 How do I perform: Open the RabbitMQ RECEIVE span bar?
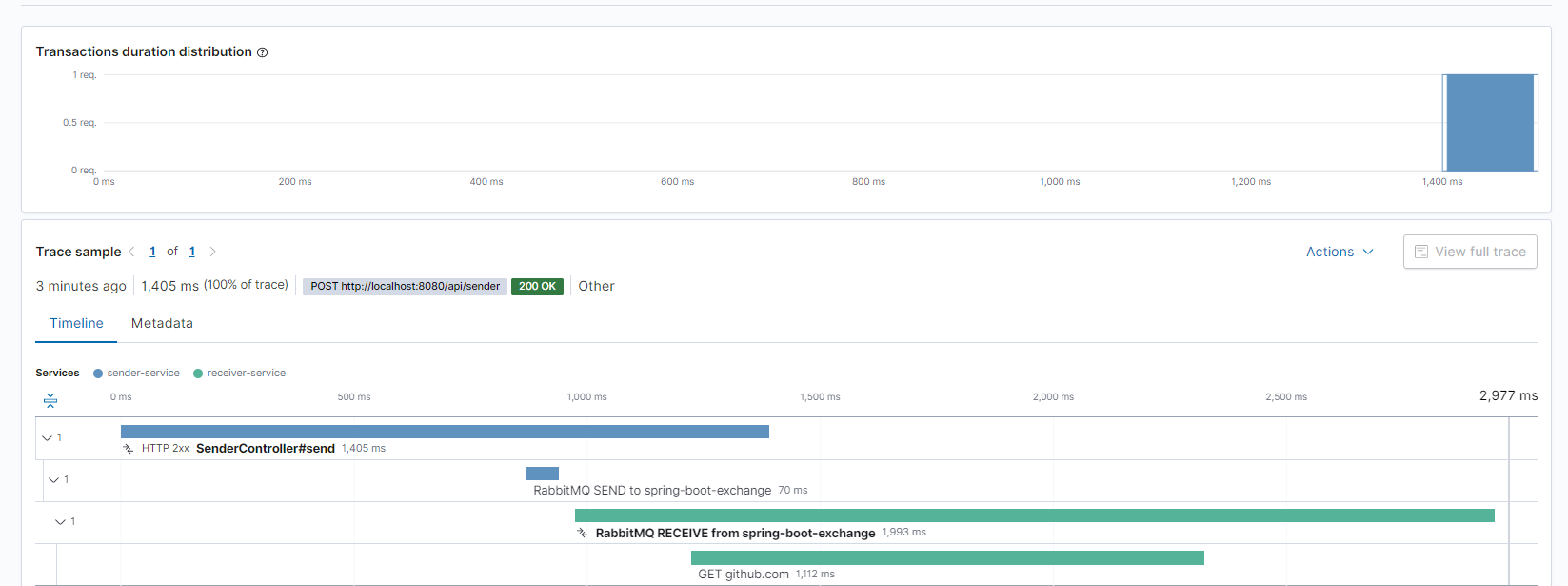coord(1035,515)
